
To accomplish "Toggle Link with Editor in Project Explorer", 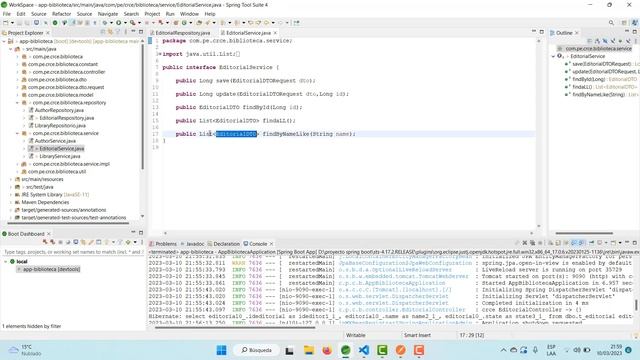I will coord(110,32).
